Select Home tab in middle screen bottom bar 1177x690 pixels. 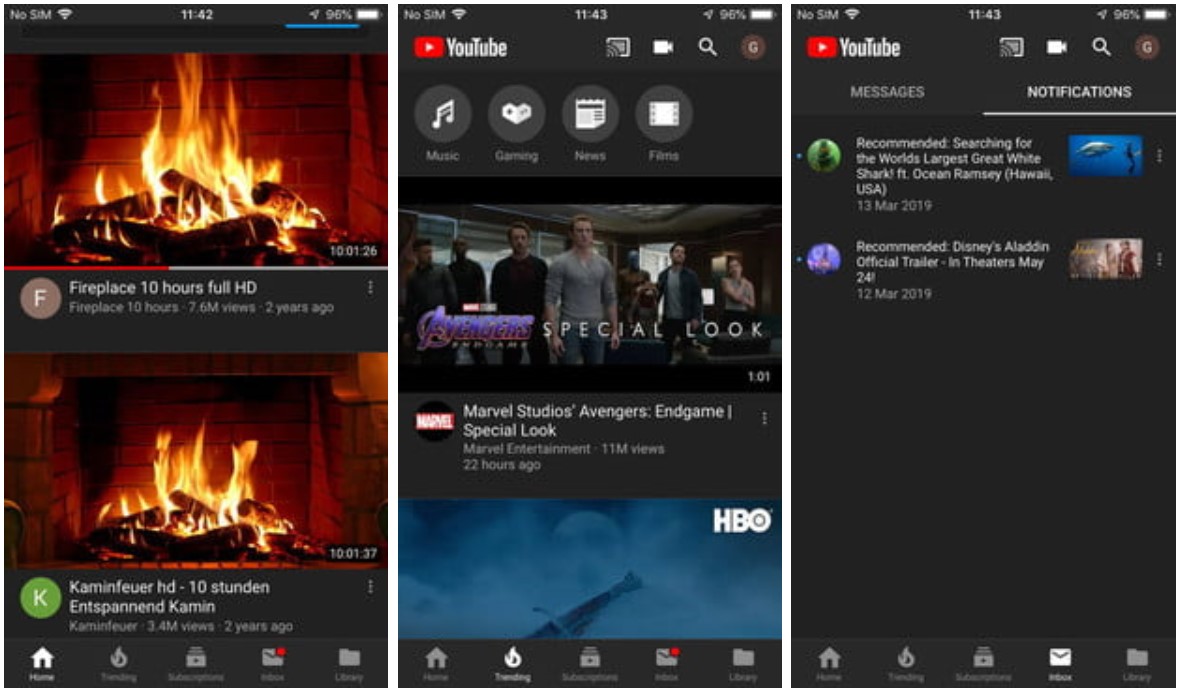[435, 664]
